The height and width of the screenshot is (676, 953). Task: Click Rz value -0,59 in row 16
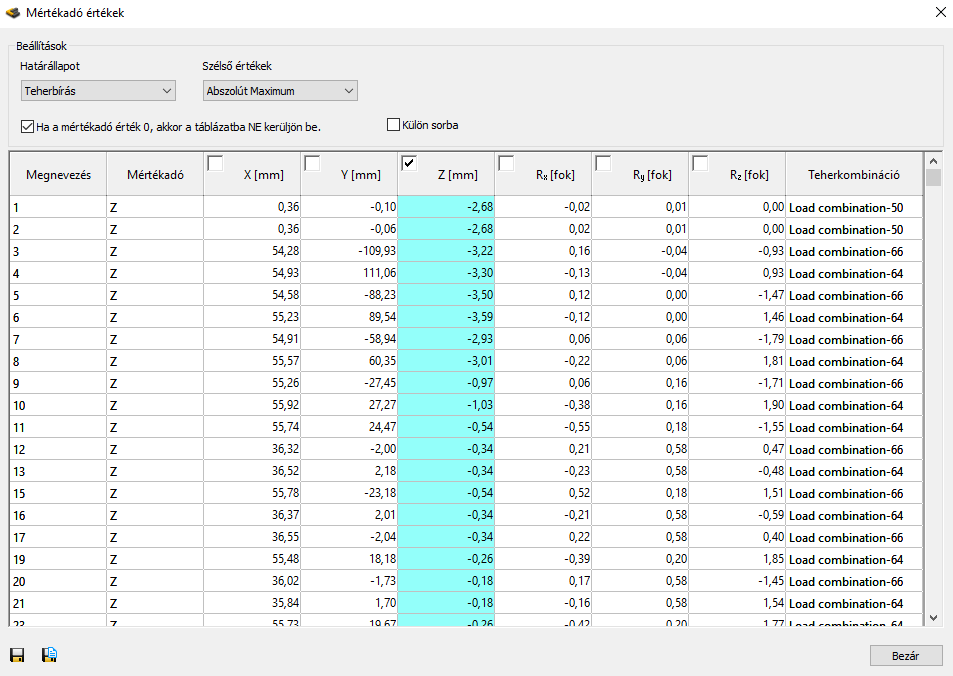coord(737,515)
